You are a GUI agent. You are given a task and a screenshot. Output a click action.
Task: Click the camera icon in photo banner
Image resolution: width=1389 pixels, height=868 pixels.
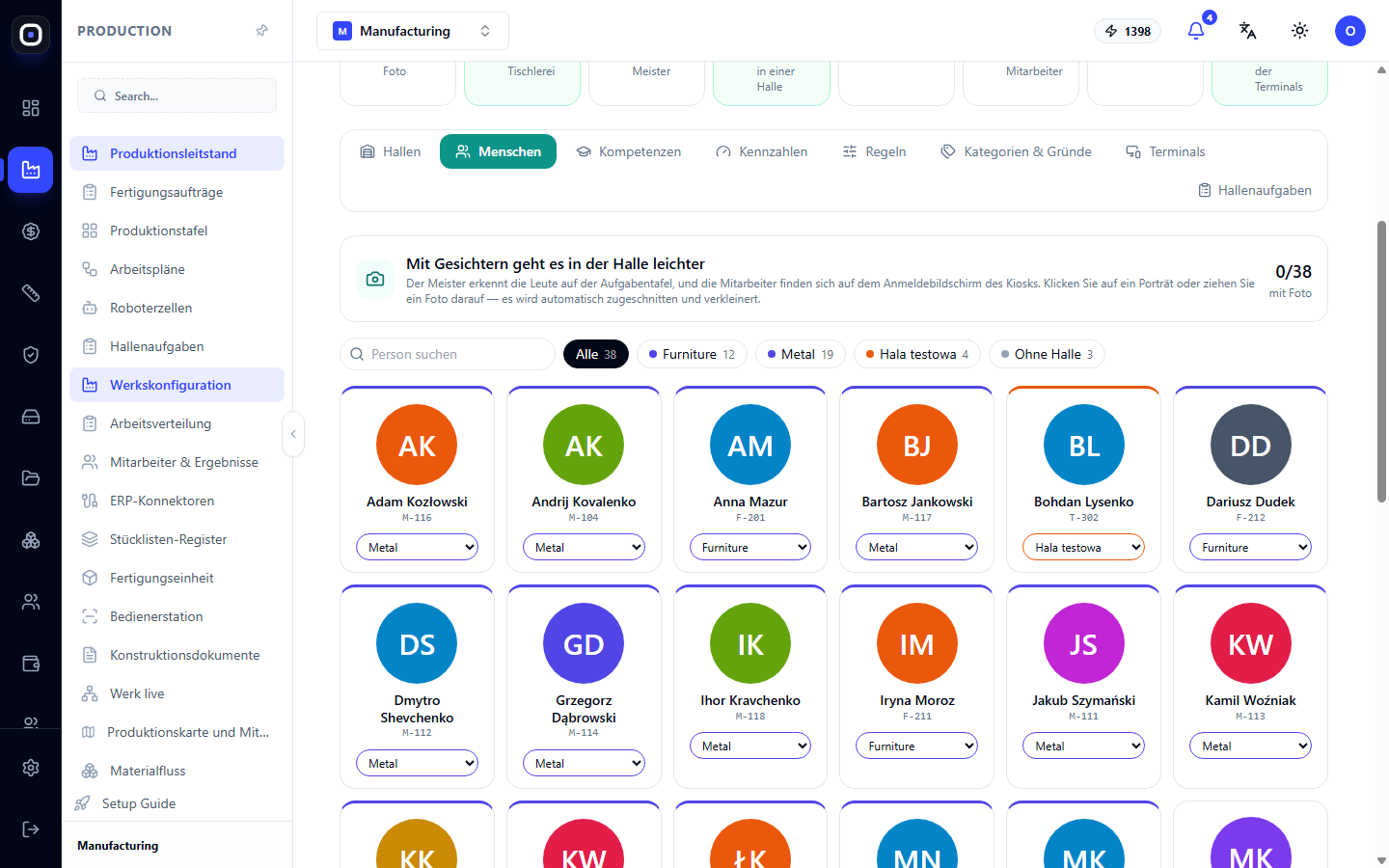click(x=375, y=279)
